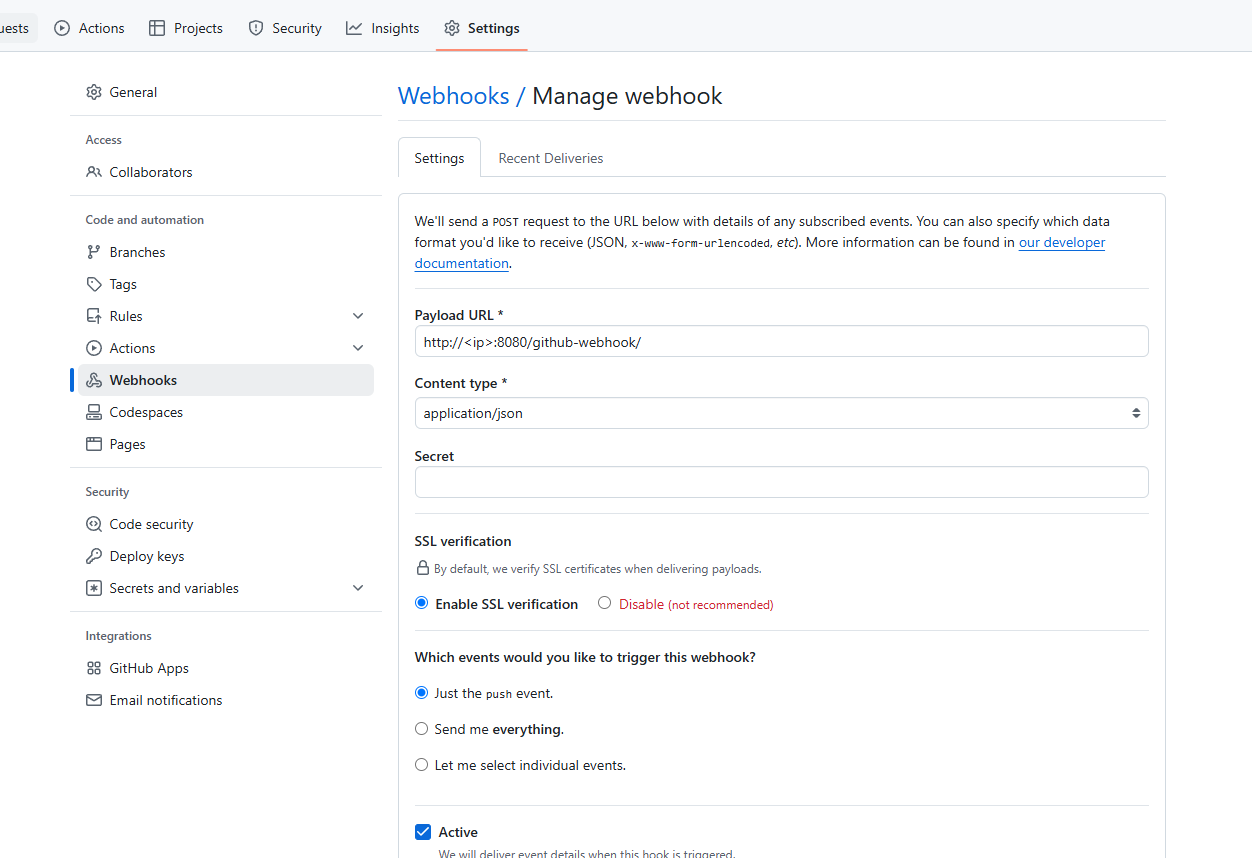
Task: Click the Deploy keys key icon
Action: pos(94,556)
